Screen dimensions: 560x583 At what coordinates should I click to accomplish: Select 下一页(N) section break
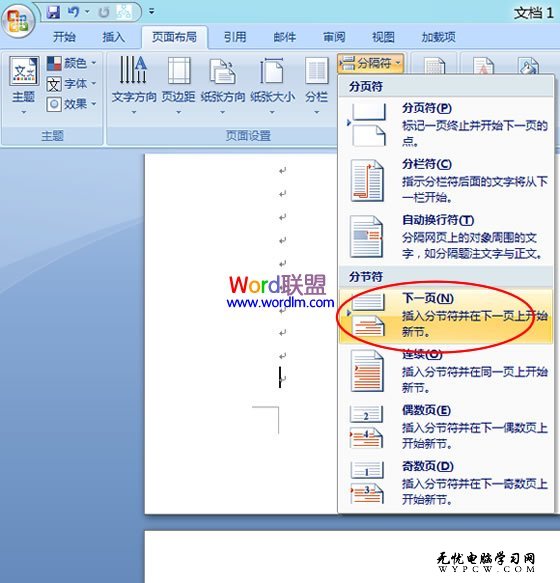click(x=445, y=315)
